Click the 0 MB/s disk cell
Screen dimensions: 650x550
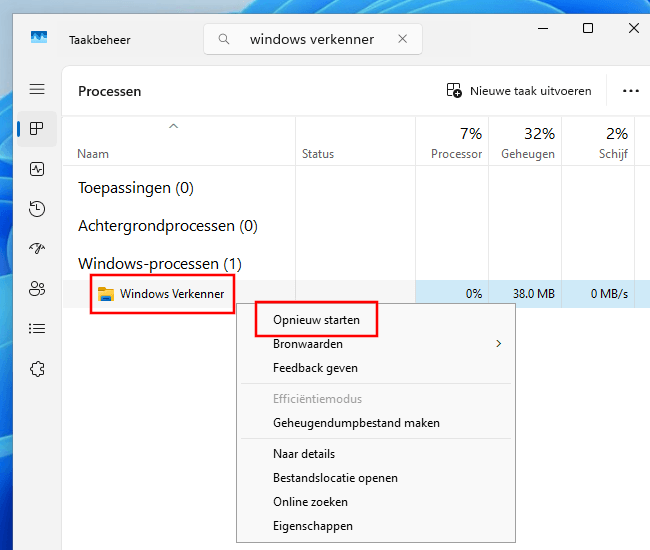click(x=598, y=294)
